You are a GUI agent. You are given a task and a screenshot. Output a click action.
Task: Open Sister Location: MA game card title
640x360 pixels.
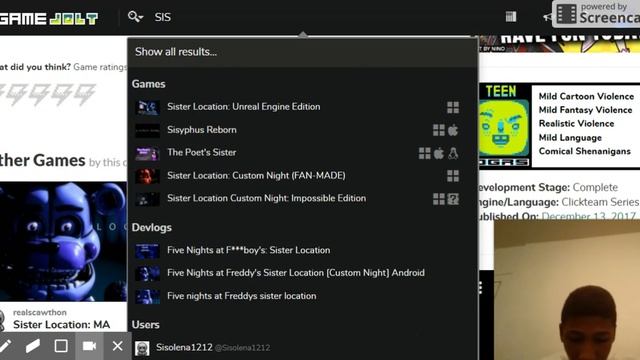click(61, 325)
